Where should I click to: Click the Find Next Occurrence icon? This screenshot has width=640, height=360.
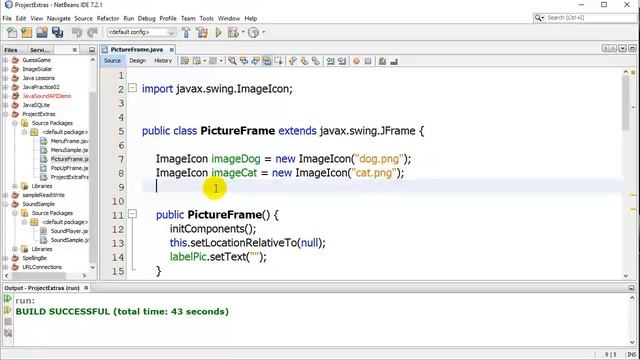click(255, 61)
